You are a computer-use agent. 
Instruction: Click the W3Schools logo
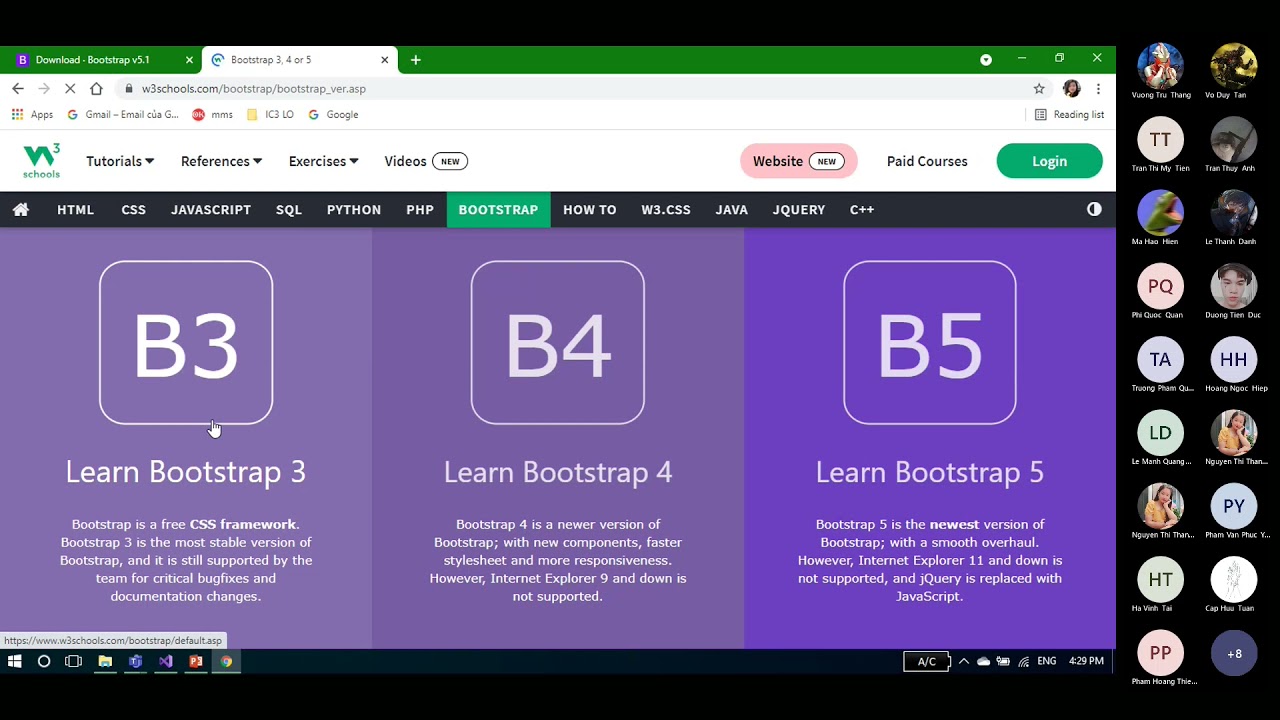(x=41, y=161)
